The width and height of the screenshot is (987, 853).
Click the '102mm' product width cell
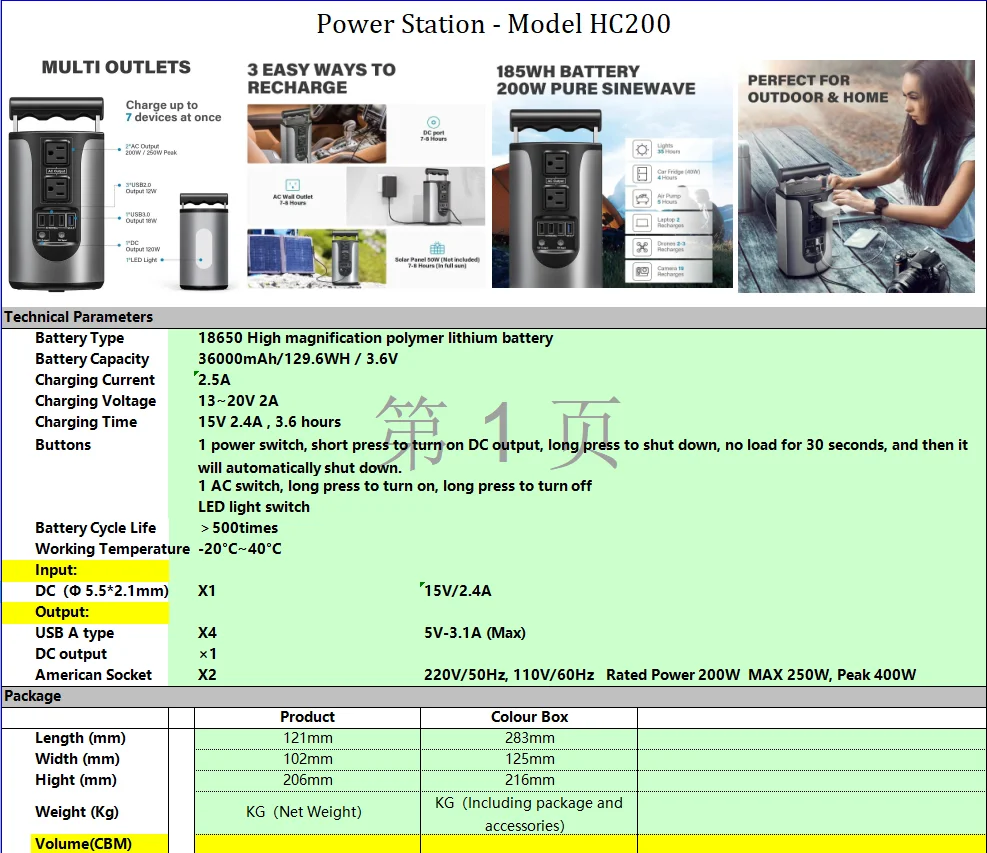[307, 759]
